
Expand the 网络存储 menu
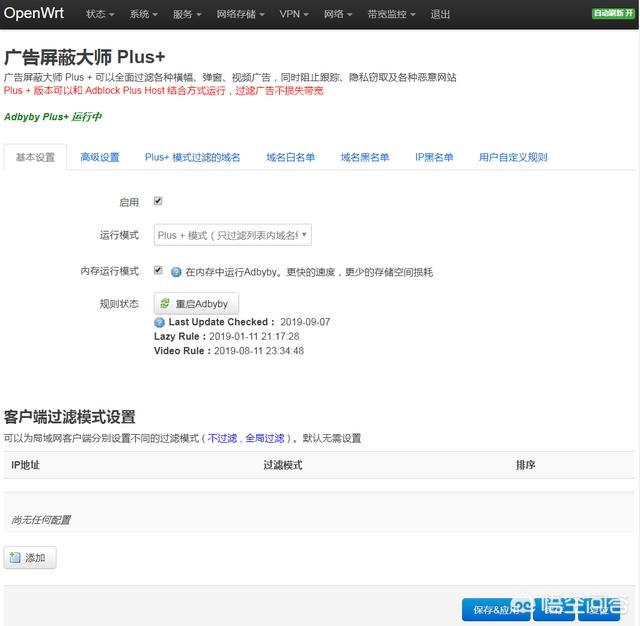point(240,14)
